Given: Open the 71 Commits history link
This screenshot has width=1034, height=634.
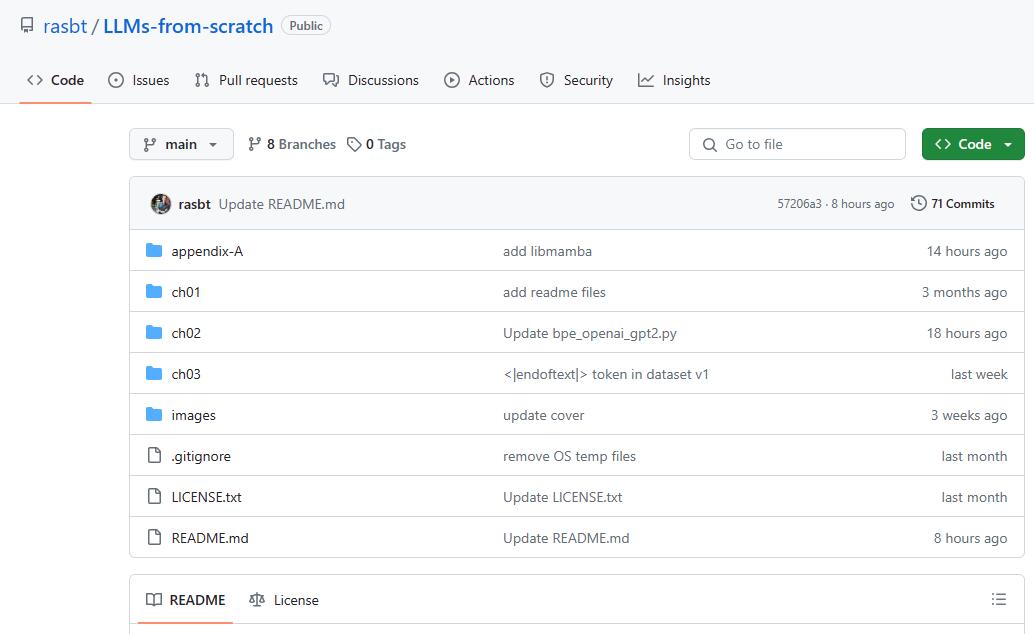Looking at the screenshot, I should [952, 203].
